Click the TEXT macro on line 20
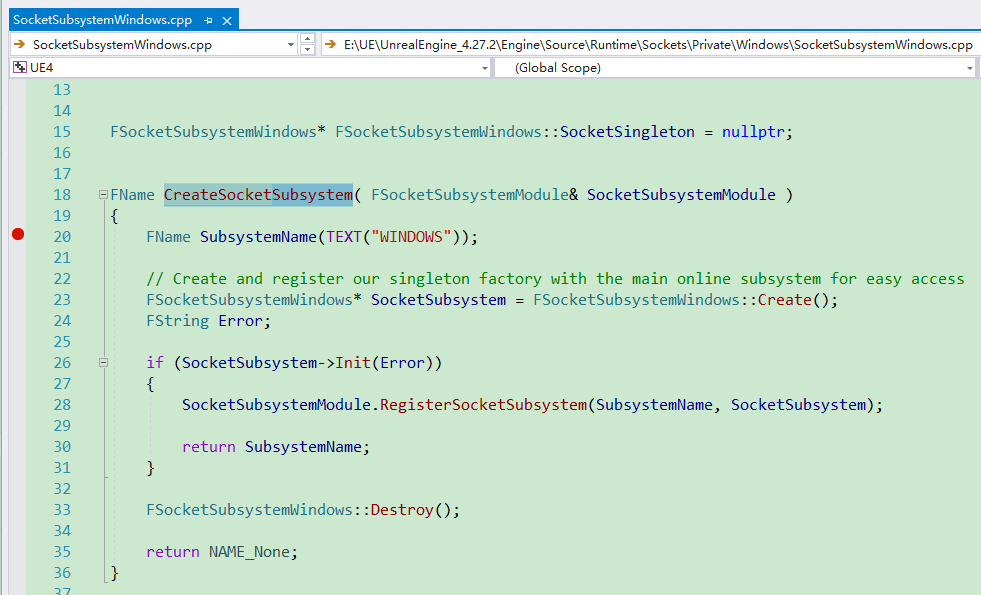The width and height of the screenshot is (981, 595). click(344, 236)
